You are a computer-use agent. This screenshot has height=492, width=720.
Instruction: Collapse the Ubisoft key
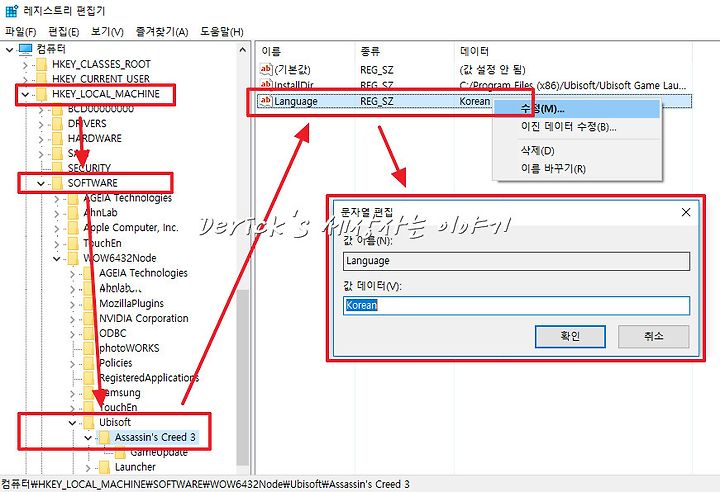coord(72,423)
